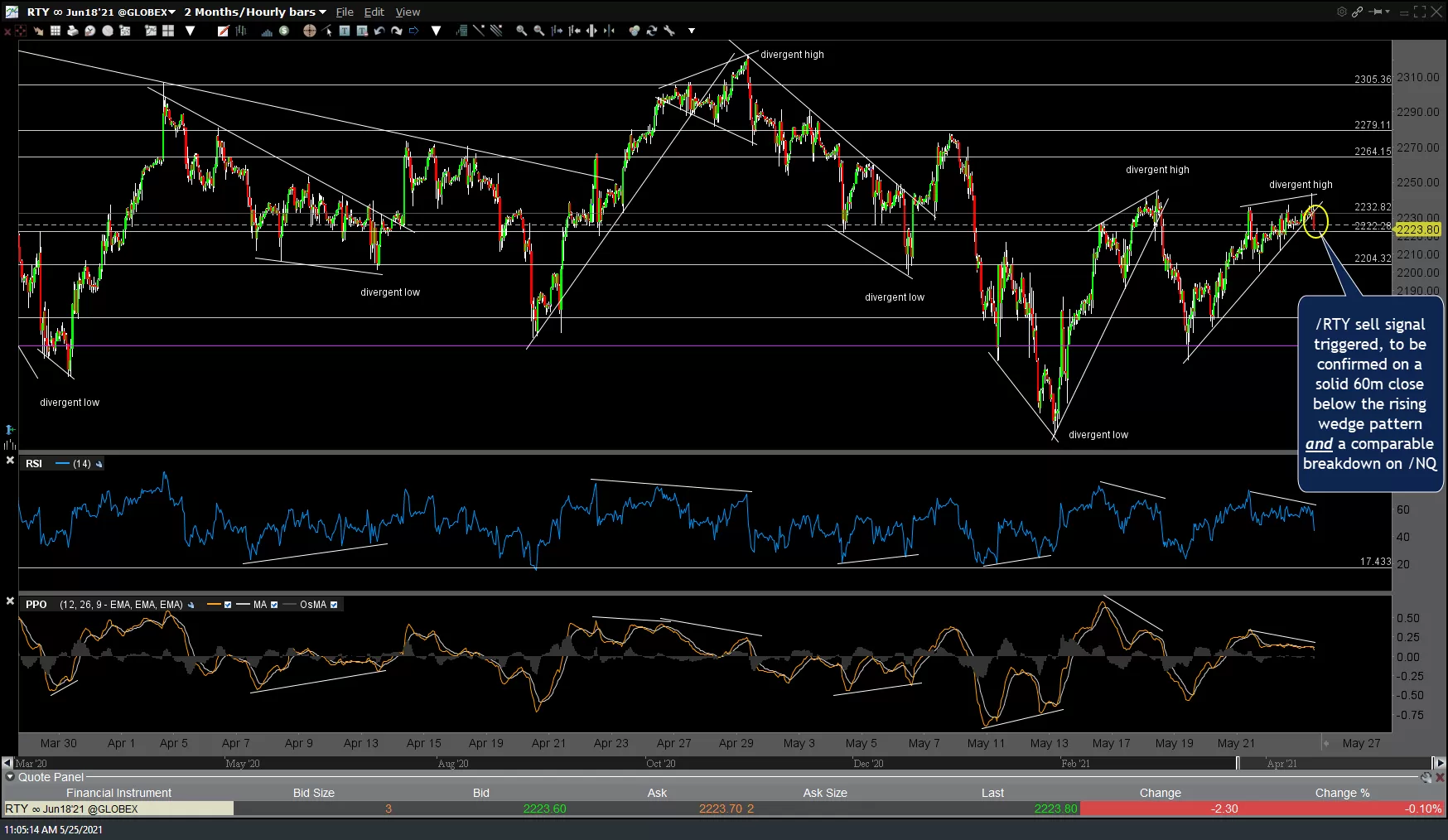Click the pin window icon
This screenshot has width=1448, height=840.
[x=1376, y=12]
